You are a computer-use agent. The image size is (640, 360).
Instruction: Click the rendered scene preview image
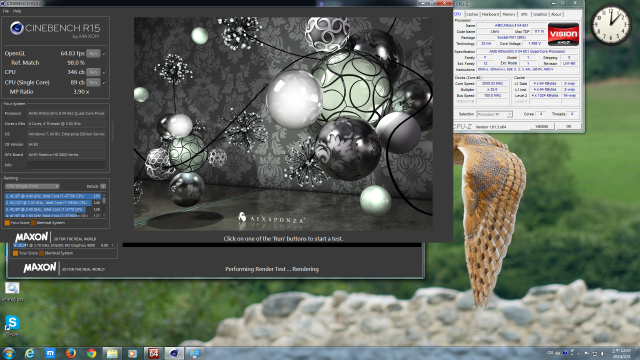pyautogui.click(x=283, y=123)
